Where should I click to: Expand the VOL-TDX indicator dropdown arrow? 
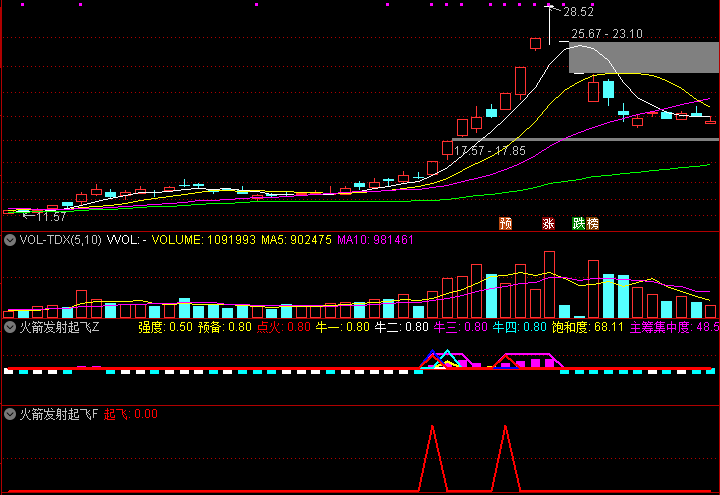(10, 240)
